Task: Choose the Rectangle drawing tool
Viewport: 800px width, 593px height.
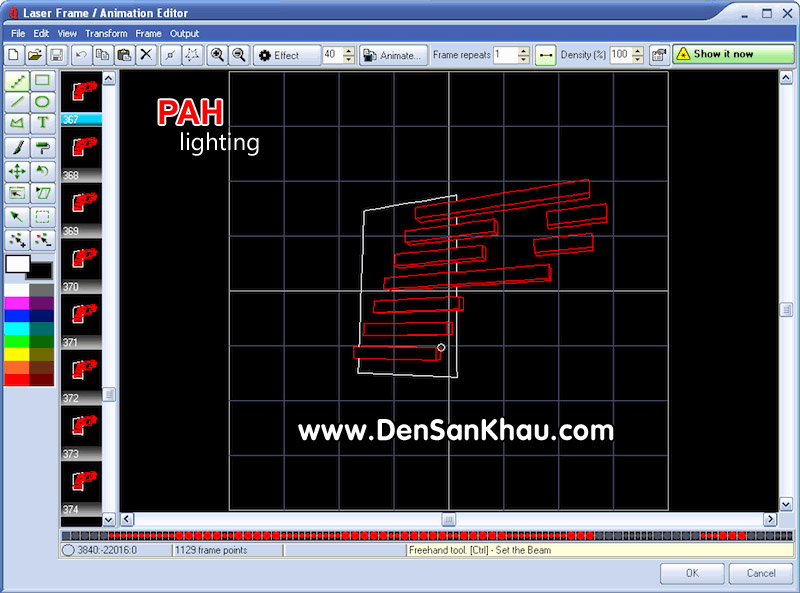Action: [x=42, y=81]
